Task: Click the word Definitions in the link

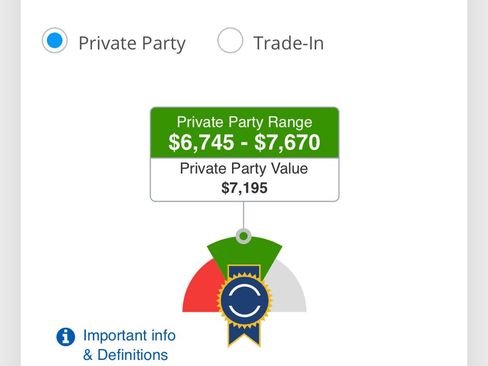Action: coord(132,355)
